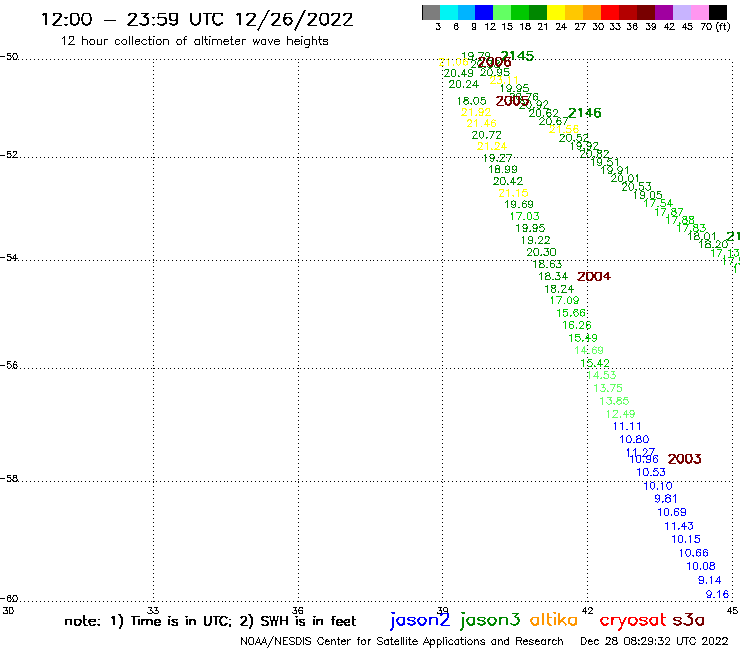The width and height of the screenshot is (740, 650).
Task: Click the wave height value 21.92
Action: pos(476,112)
